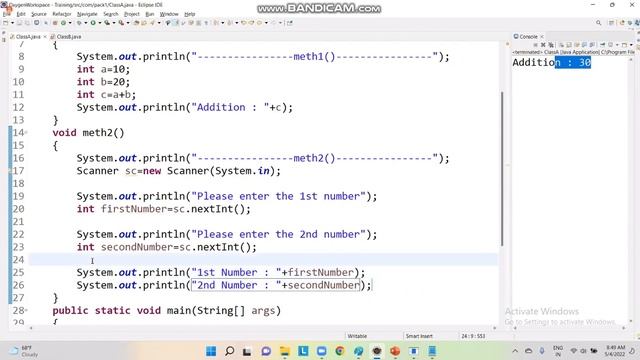The width and height of the screenshot is (640, 360).
Task: Click the Eclipse icon in taskbar
Action: coord(376,351)
